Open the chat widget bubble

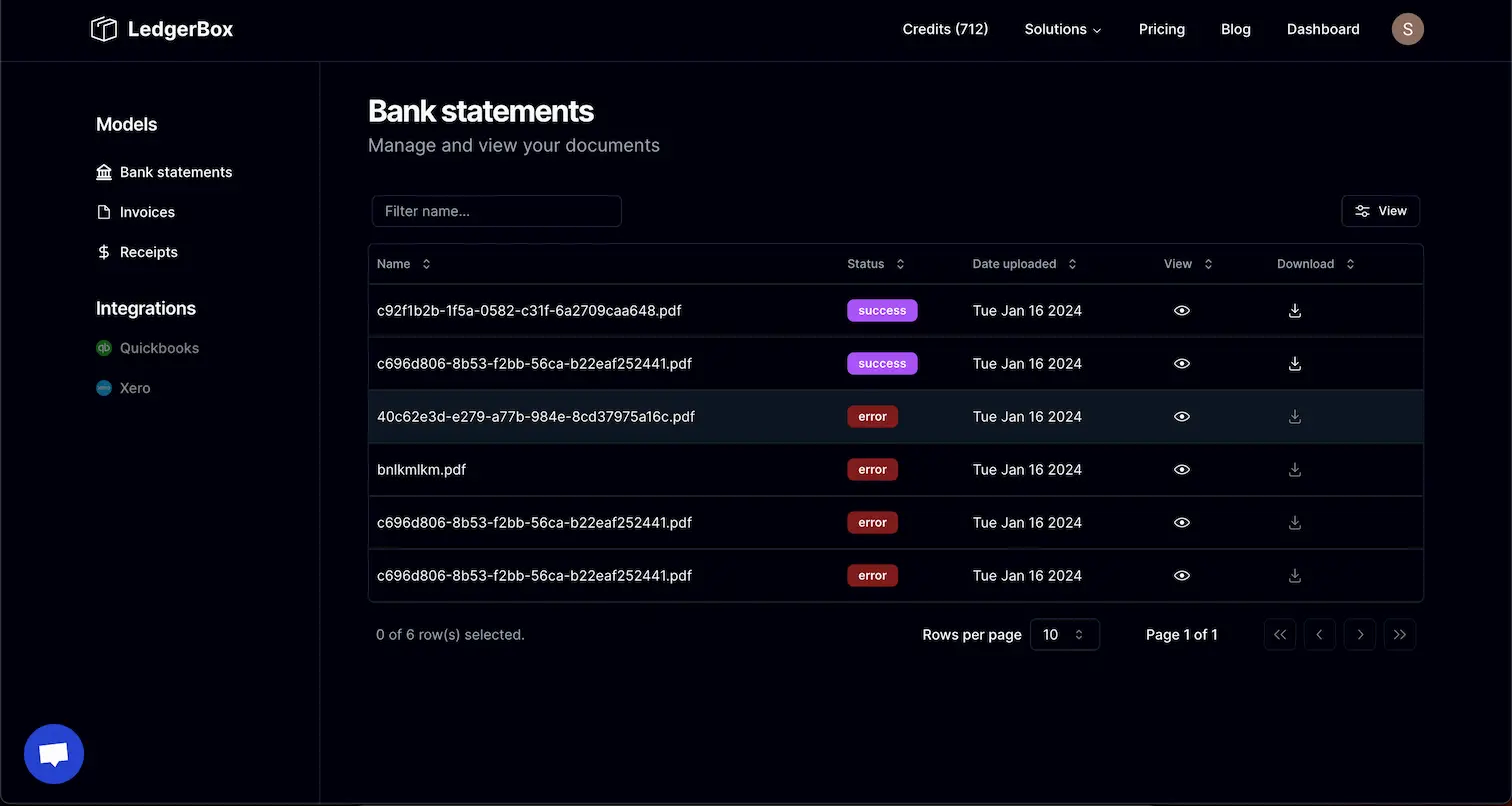tap(53, 753)
